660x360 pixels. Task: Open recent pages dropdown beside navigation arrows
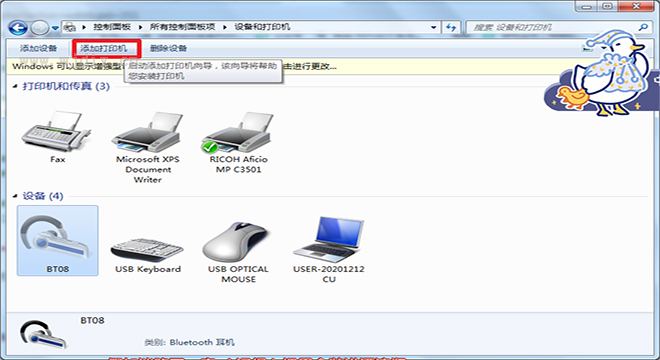[55, 28]
